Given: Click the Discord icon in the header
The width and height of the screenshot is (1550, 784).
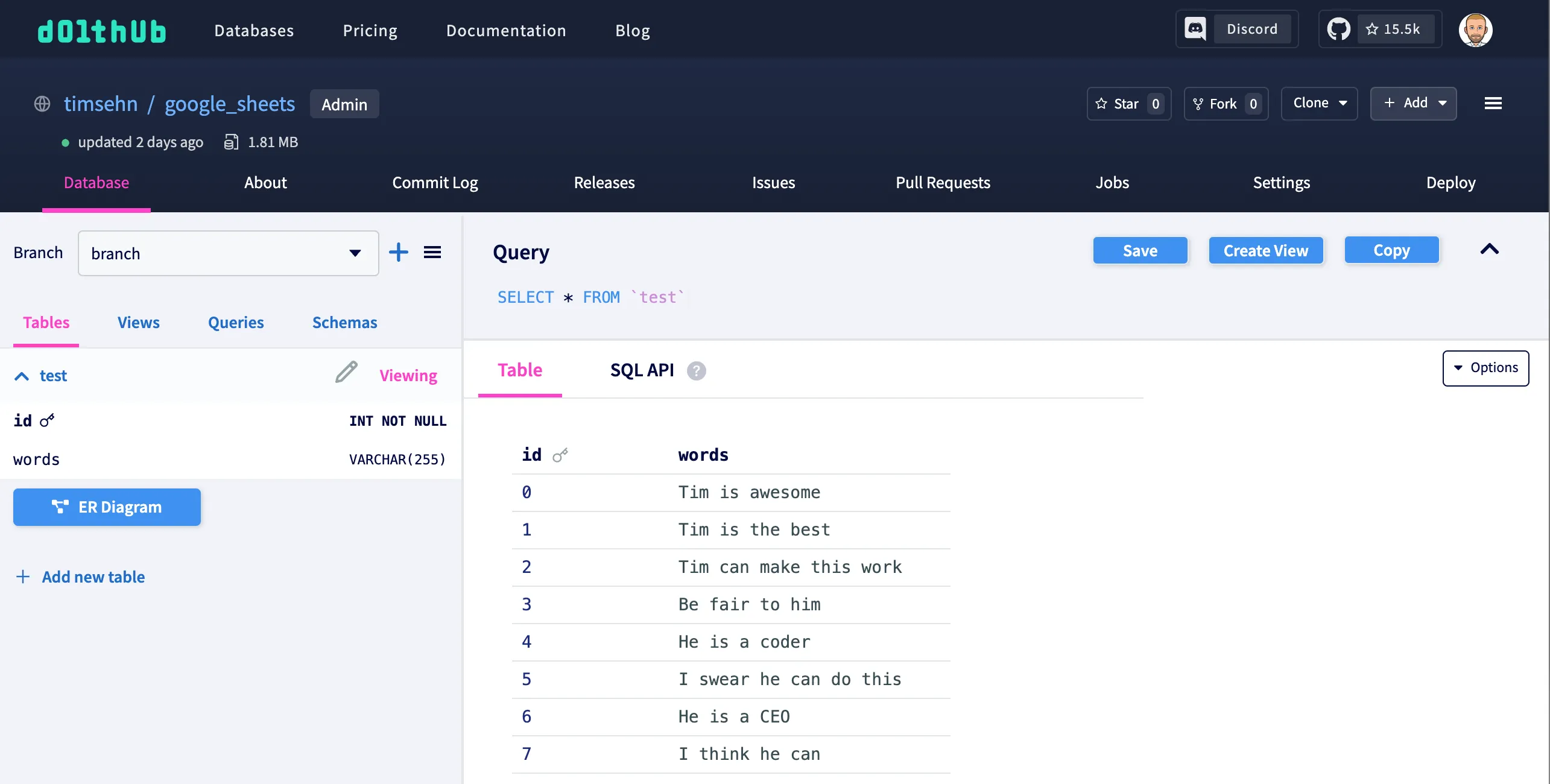Looking at the screenshot, I should tap(1195, 29).
